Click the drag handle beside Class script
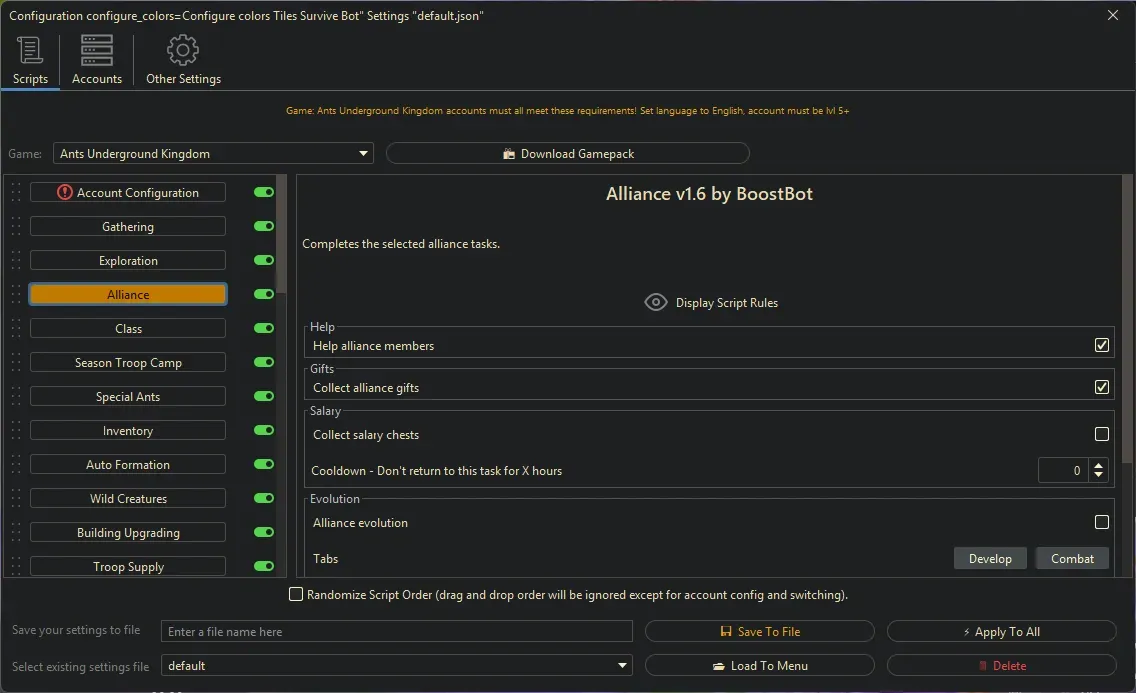Screen dimensions: 1136x693 (16, 329)
